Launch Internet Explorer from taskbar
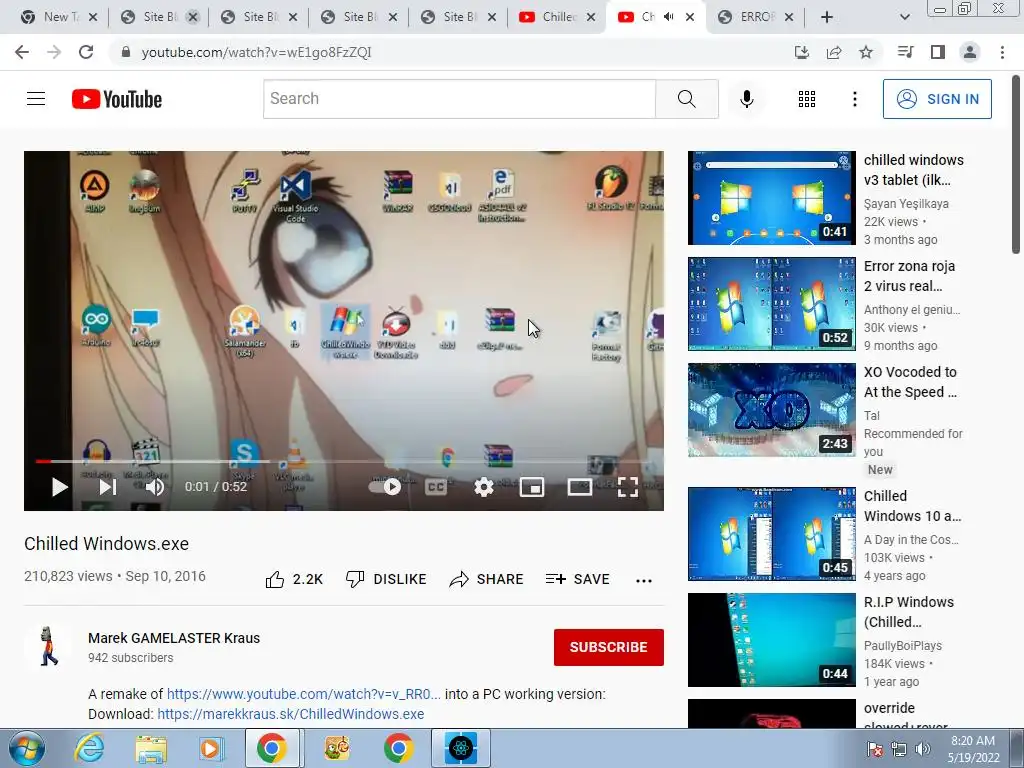1024x768 pixels. tap(89, 748)
